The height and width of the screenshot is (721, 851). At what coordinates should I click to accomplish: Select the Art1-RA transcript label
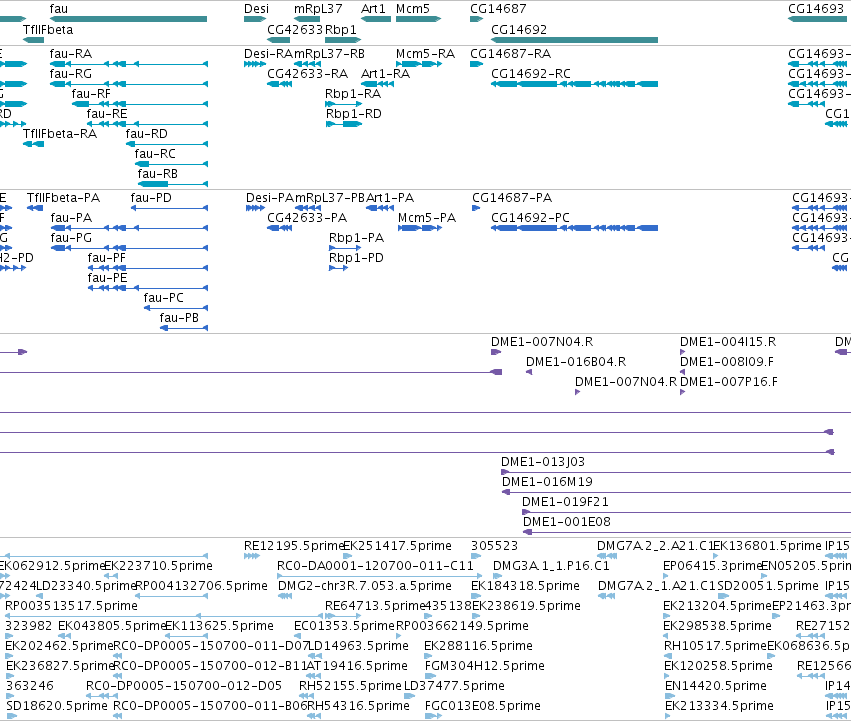[x=385, y=73]
